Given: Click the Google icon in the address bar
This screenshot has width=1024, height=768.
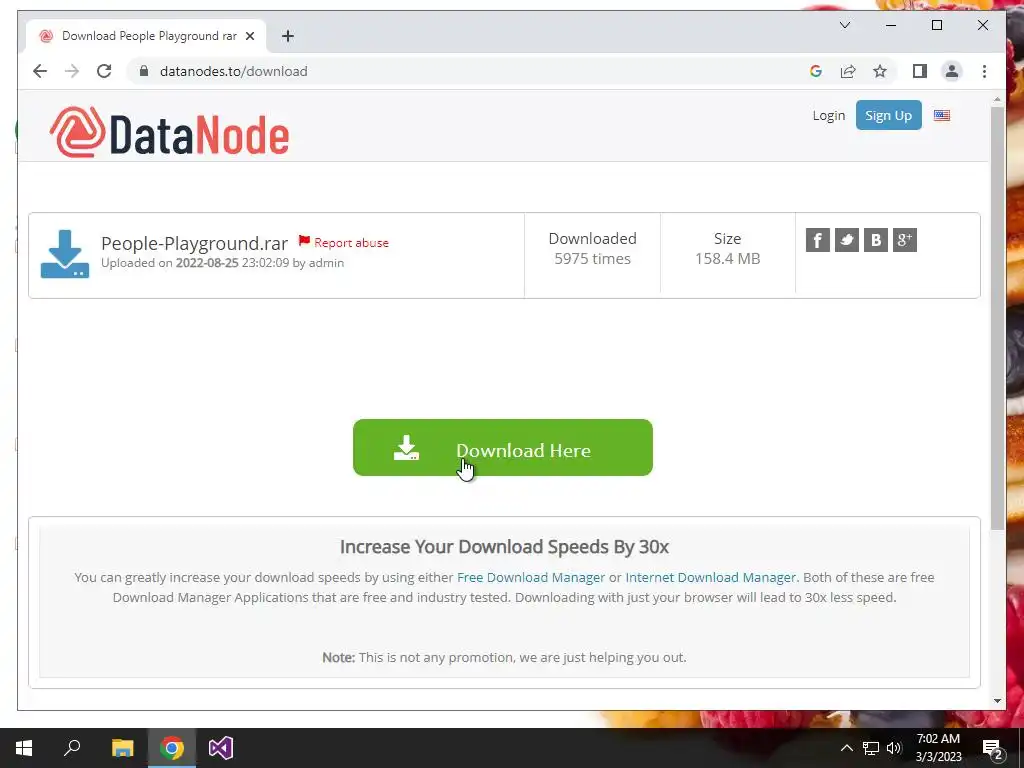Looking at the screenshot, I should point(816,71).
